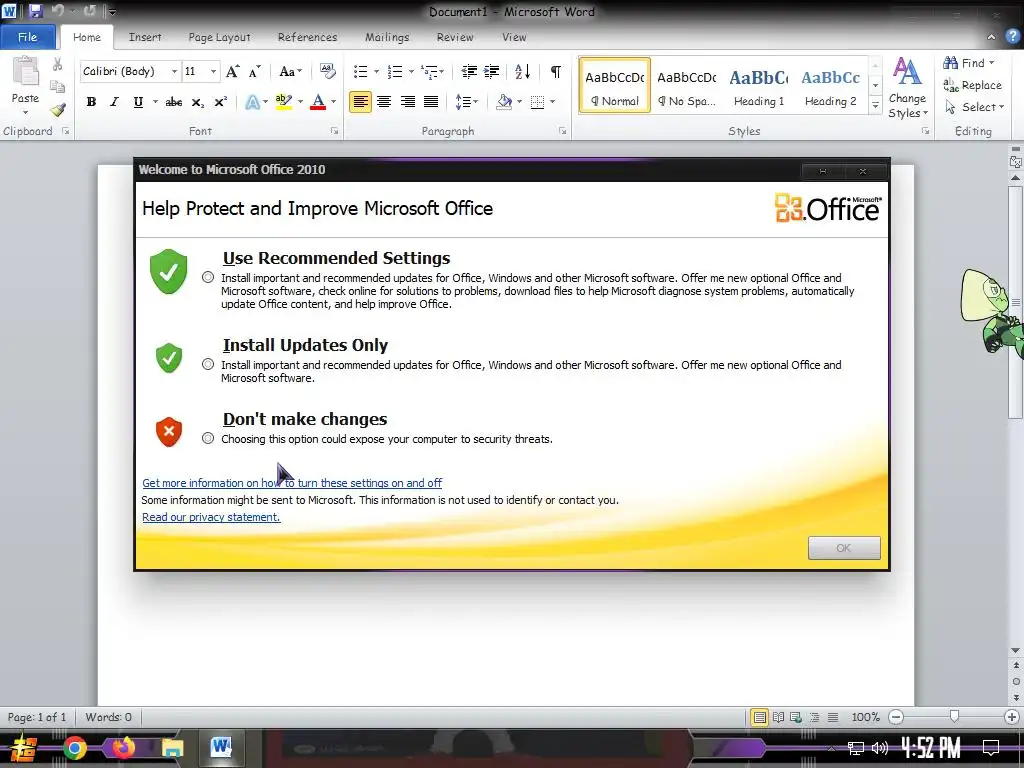Image resolution: width=1024 pixels, height=768 pixels.
Task: Expand the Styles gallery More arrow
Action: point(876,105)
